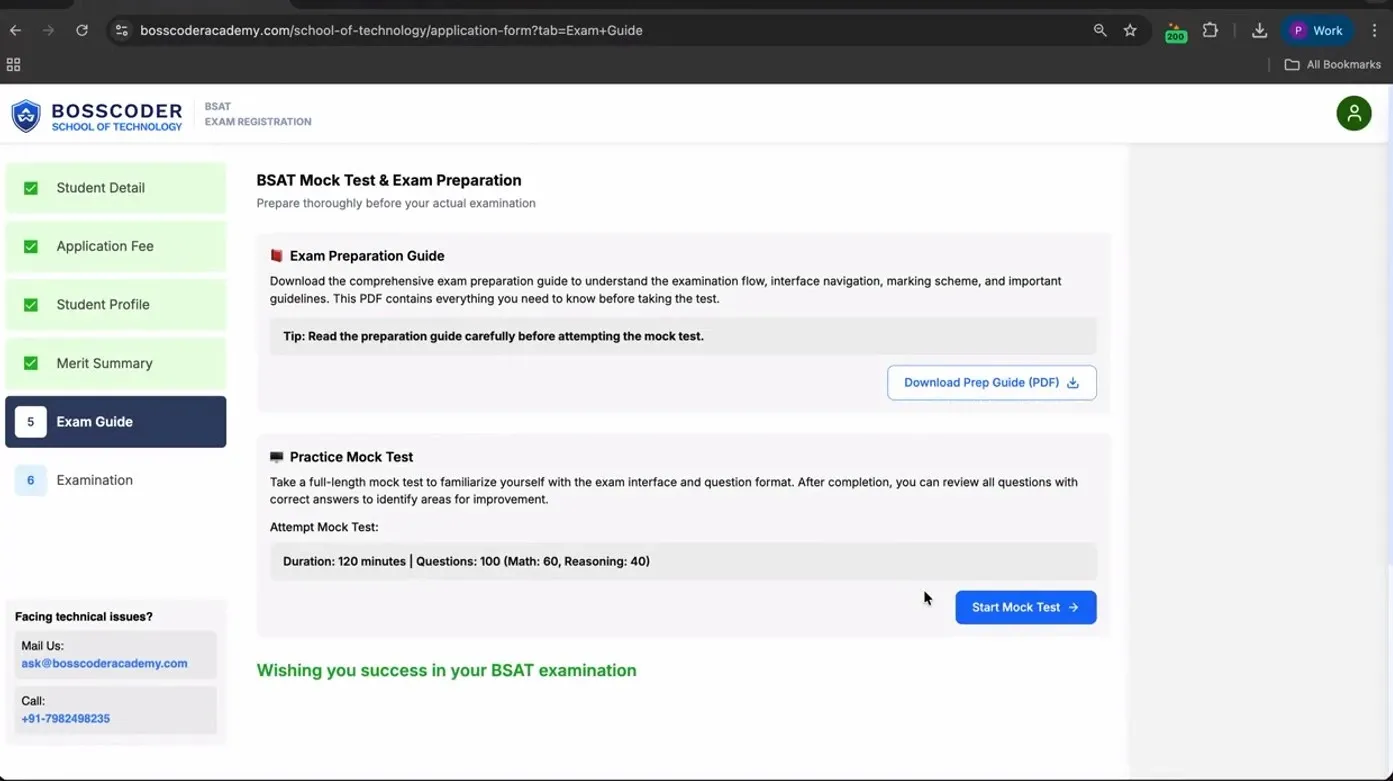Click the Facing technical issues? heading
The image size is (1393, 781).
coord(84,617)
